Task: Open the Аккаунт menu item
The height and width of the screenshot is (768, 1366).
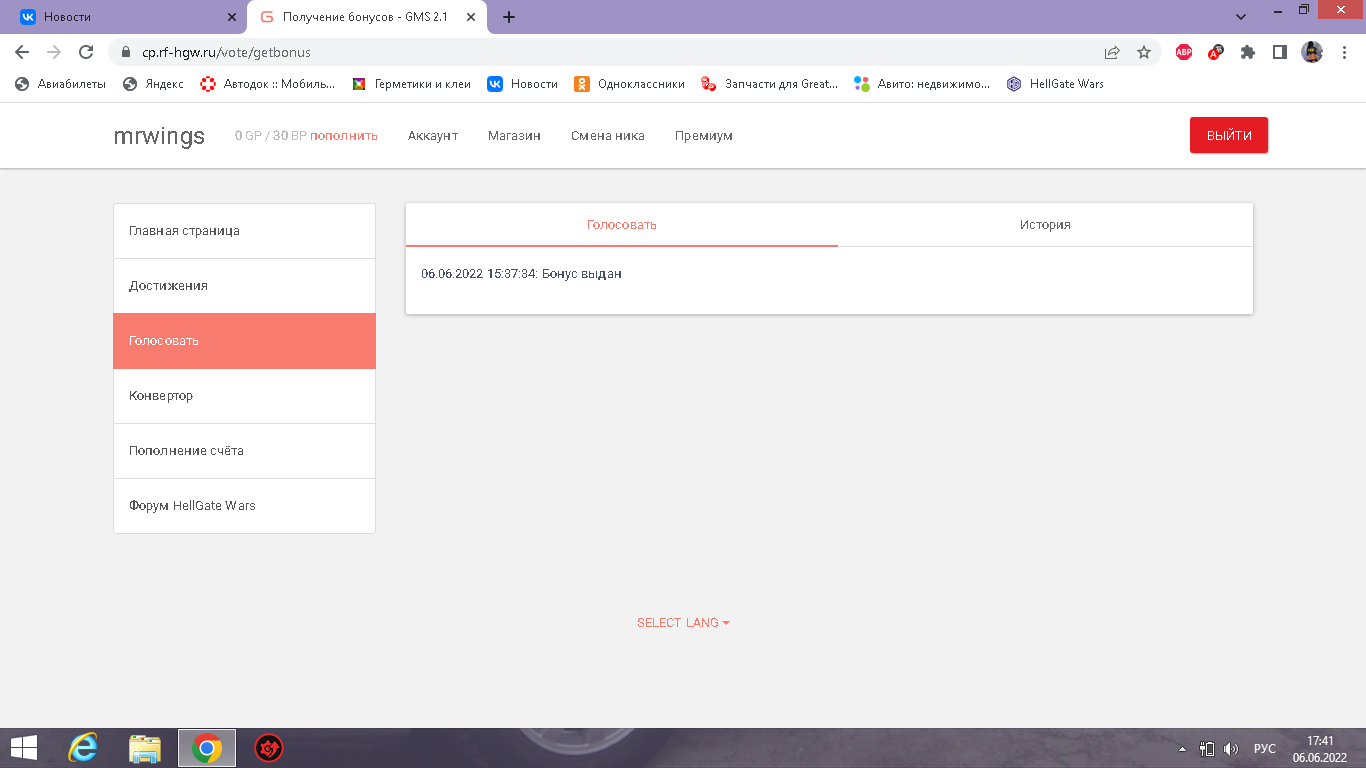Action: click(433, 136)
